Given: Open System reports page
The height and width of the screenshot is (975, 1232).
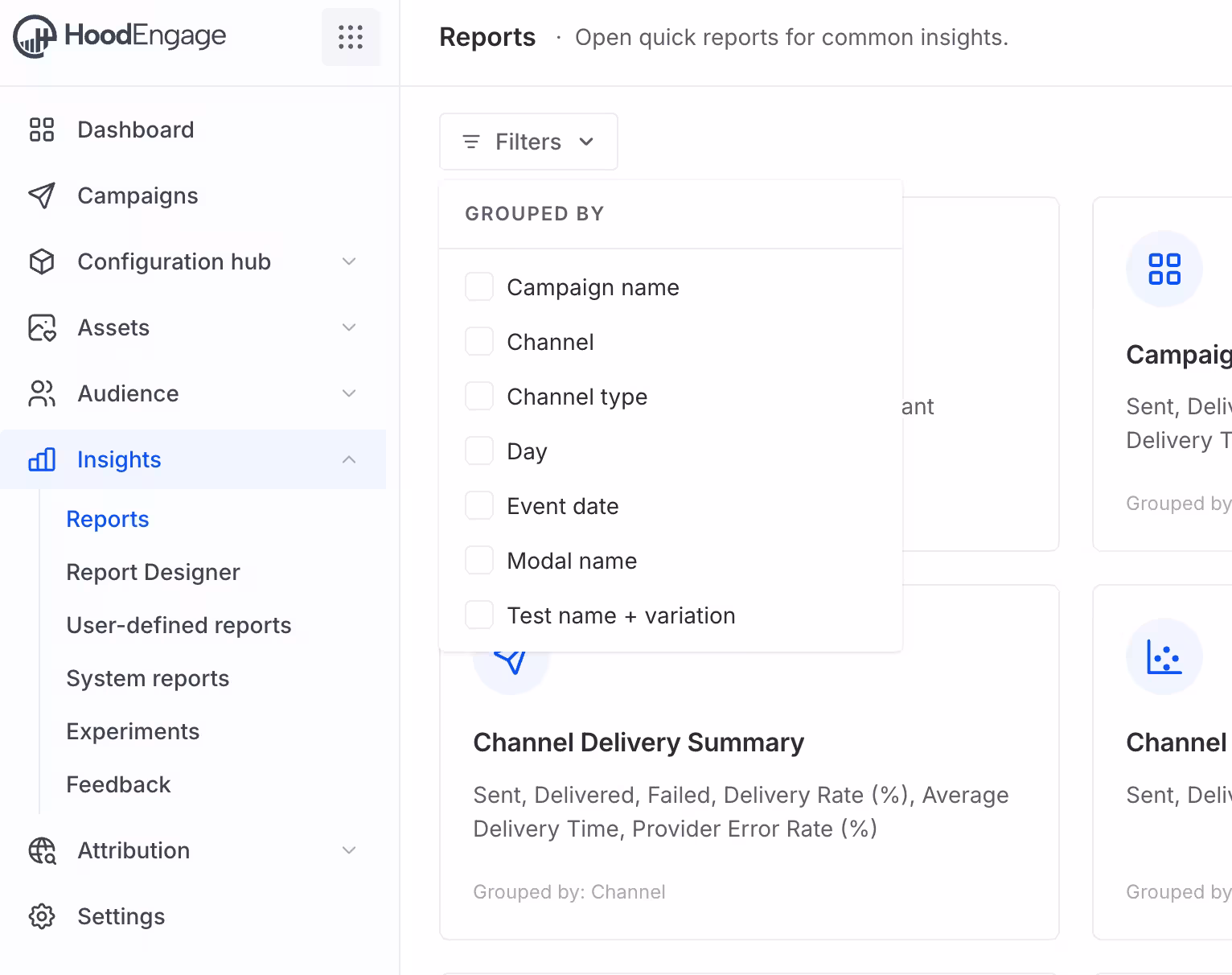Looking at the screenshot, I should [147, 678].
